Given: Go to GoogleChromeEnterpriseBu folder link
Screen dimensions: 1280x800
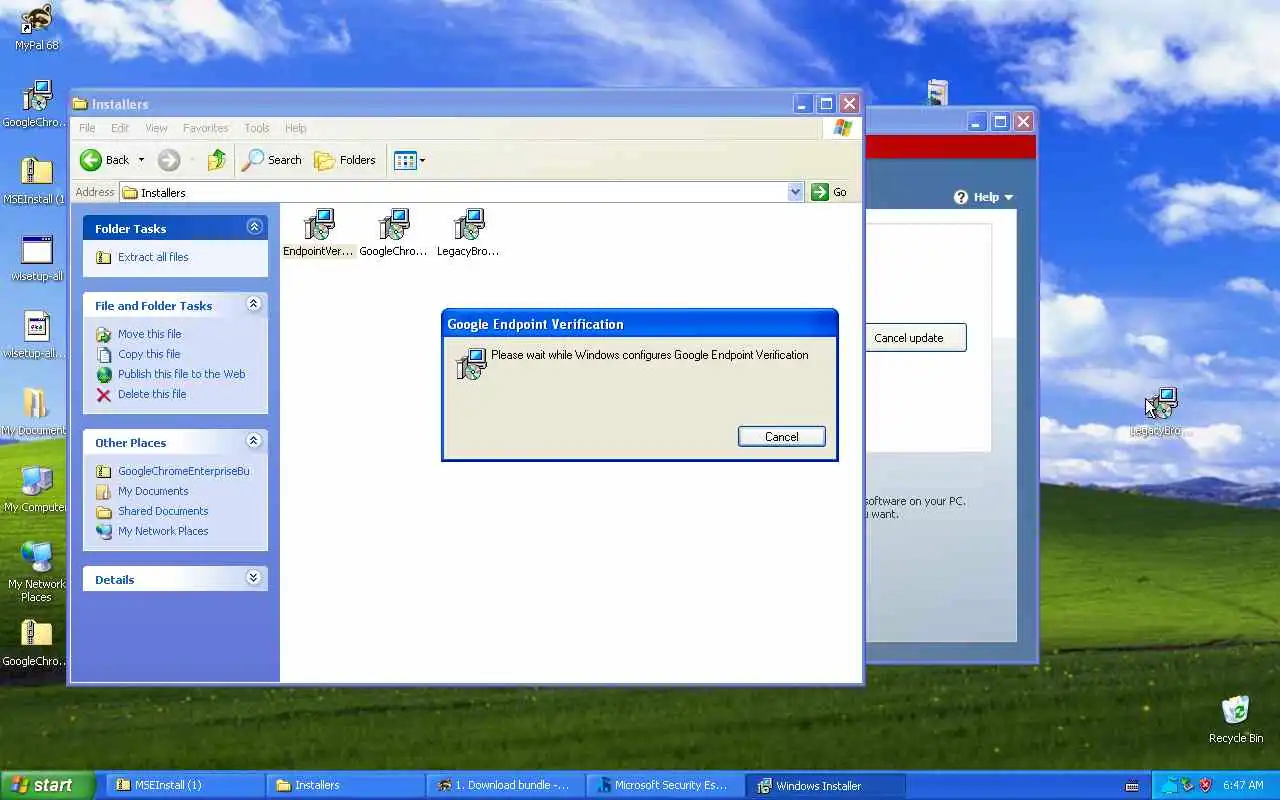Looking at the screenshot, I should [x=183, y=471].
